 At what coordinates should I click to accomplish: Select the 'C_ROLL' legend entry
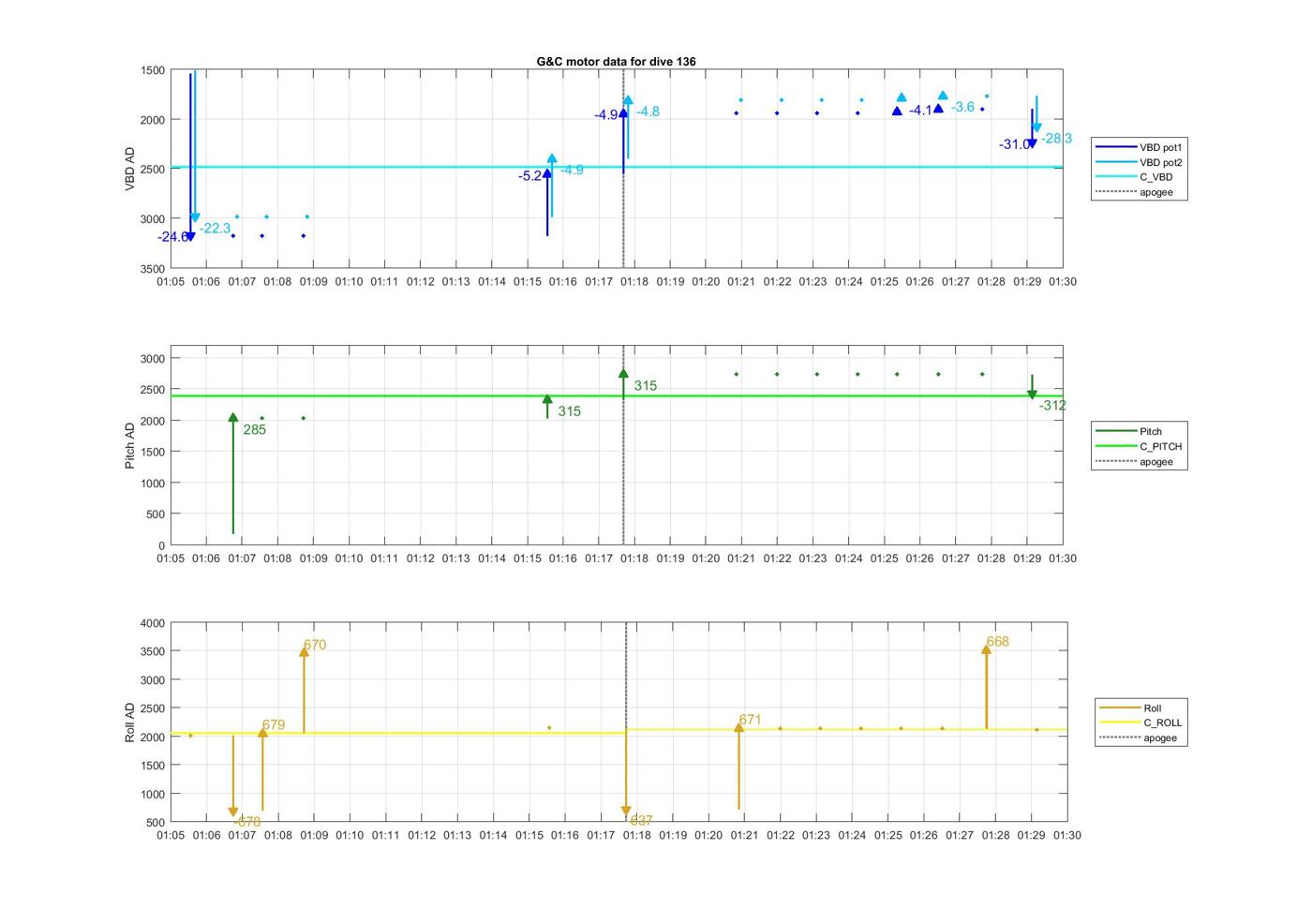pyautogui.click(x=1141, y=723)
